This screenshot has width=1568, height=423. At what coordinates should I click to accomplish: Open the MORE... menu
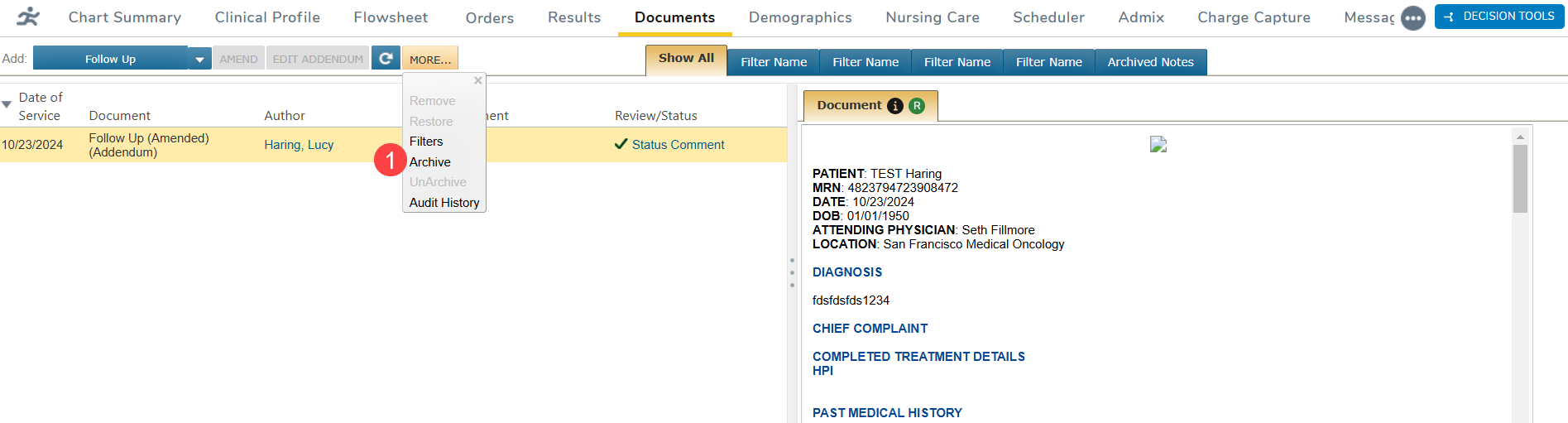pyautogui.click(x=430, y=60)
